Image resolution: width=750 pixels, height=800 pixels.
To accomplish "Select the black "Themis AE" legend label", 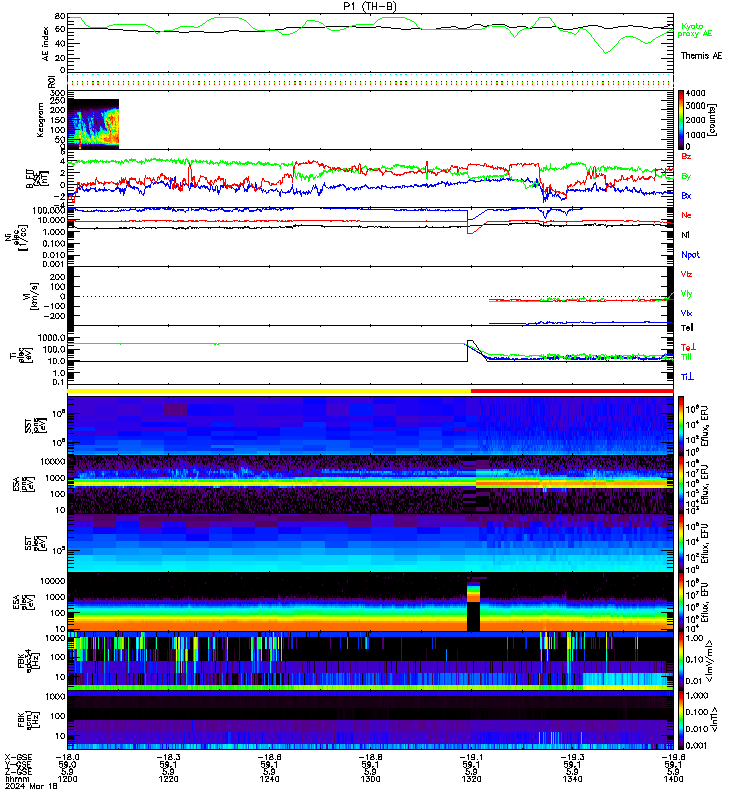I will [701, 56].
